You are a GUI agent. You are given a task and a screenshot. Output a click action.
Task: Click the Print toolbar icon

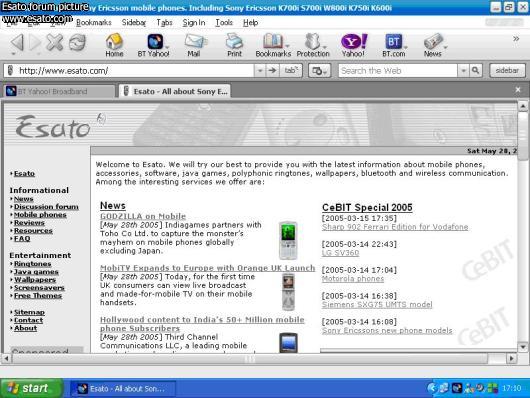click(235, 45)
